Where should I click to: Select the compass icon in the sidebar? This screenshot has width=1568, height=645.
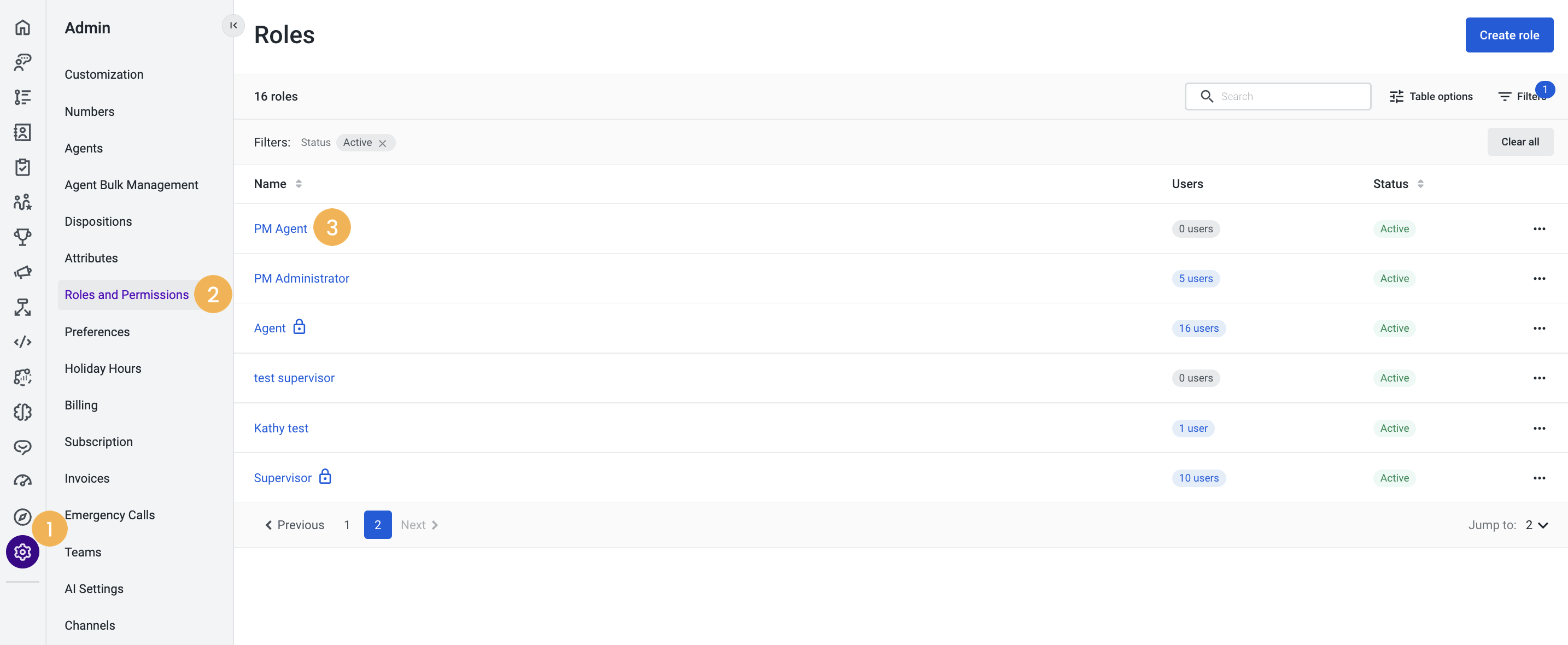point(22,516)
